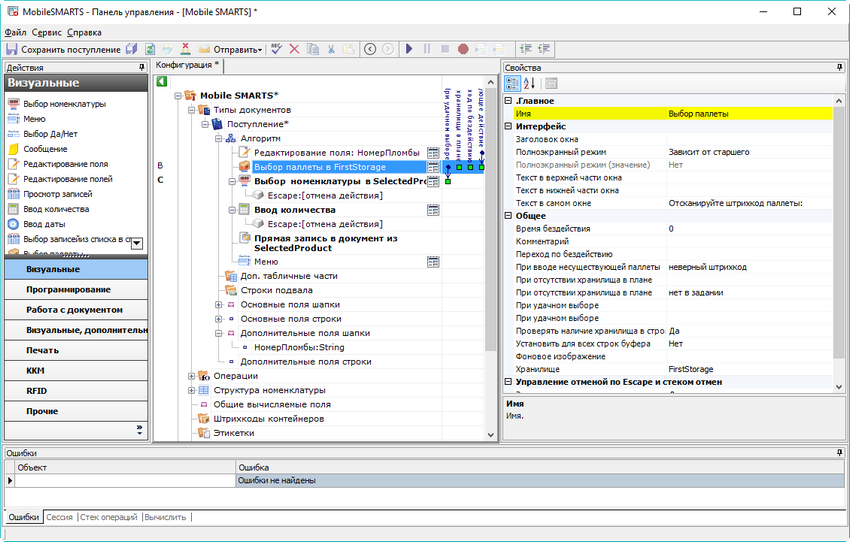Open the Справка menu
850x542 pixels.
[x=84, y=33]
